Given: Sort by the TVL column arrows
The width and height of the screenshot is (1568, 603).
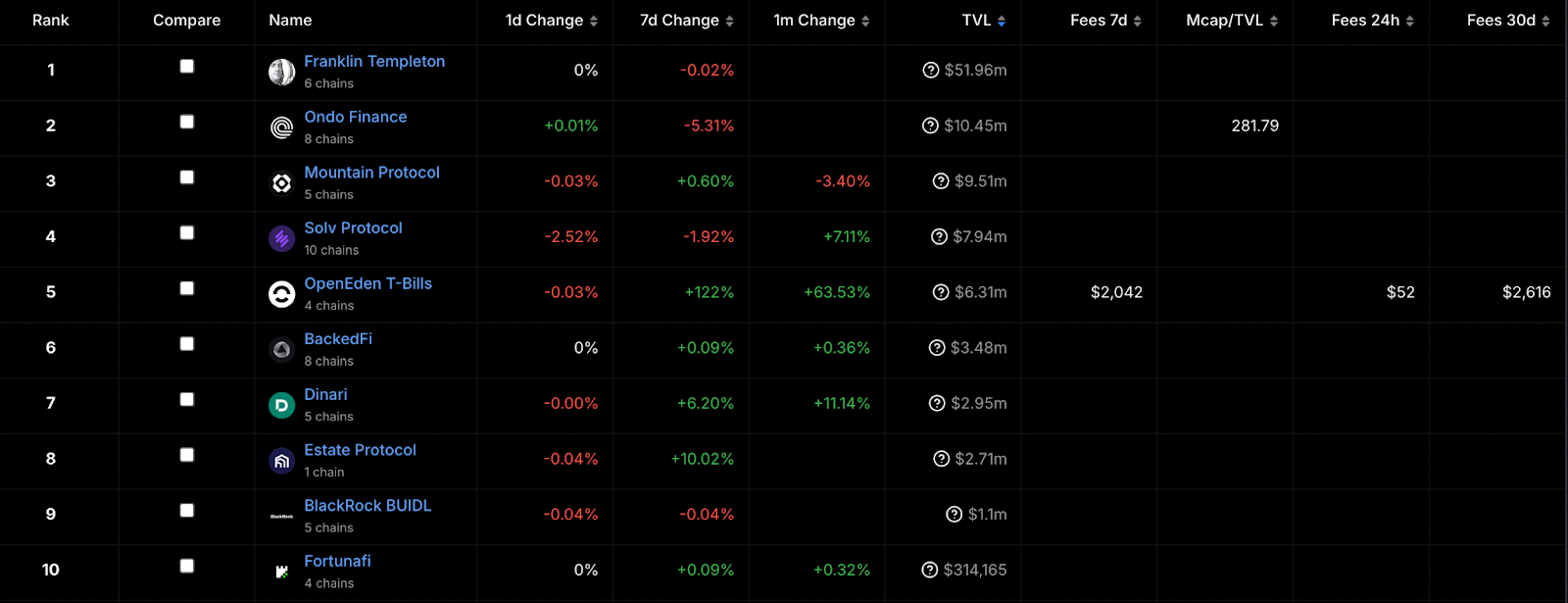Looking at the screenshot, I should click(x=1002, y=21).
